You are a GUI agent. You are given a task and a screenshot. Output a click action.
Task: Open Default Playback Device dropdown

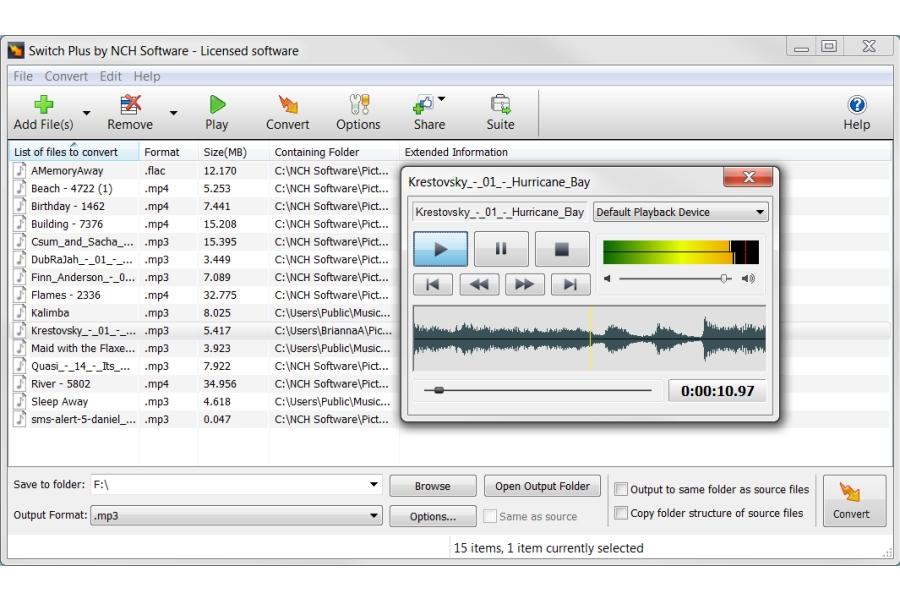pos(681,212)
